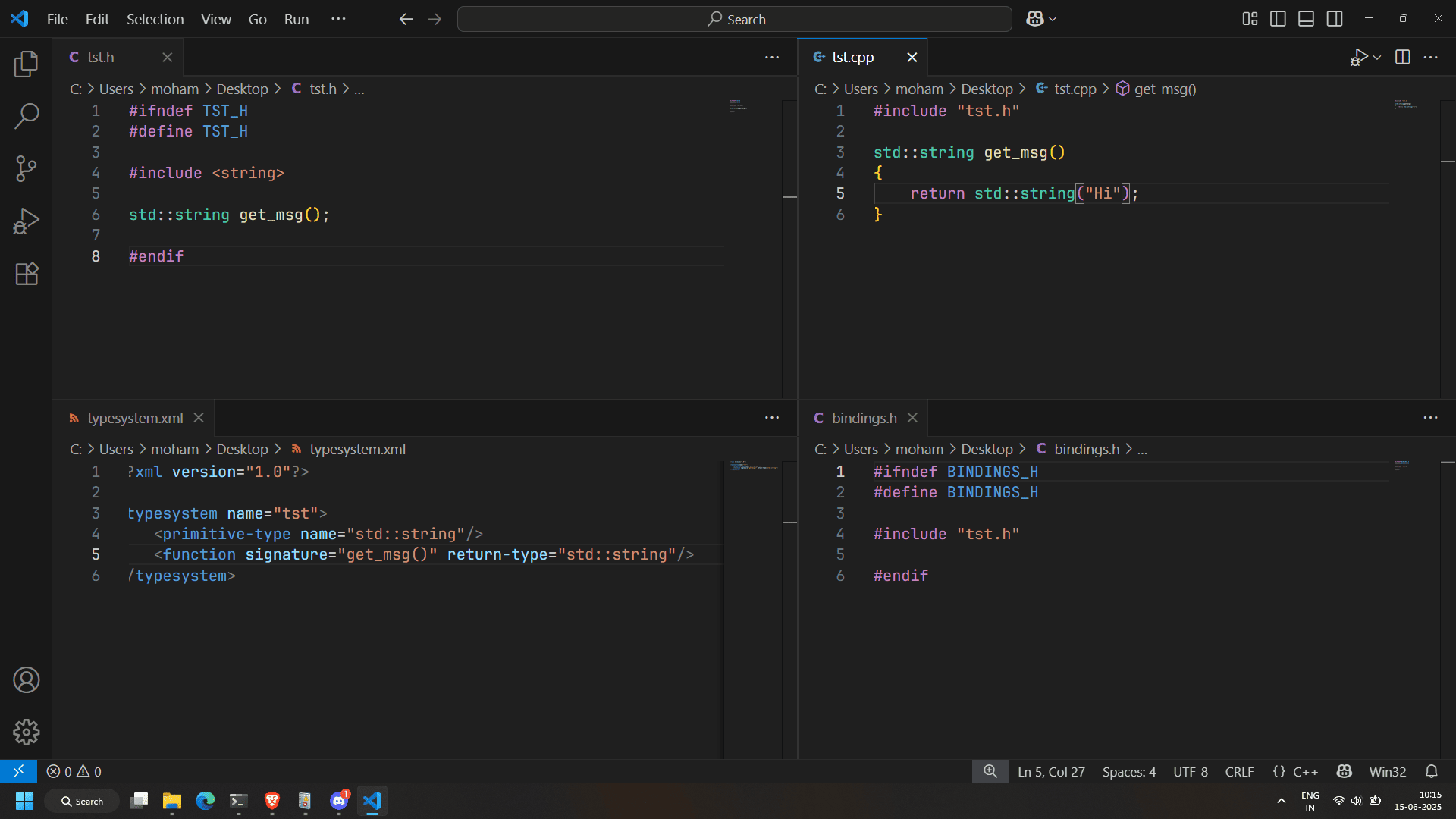Open more actions for tst.h editor group
The image size is (1456, 819).
tap(772, 57)
